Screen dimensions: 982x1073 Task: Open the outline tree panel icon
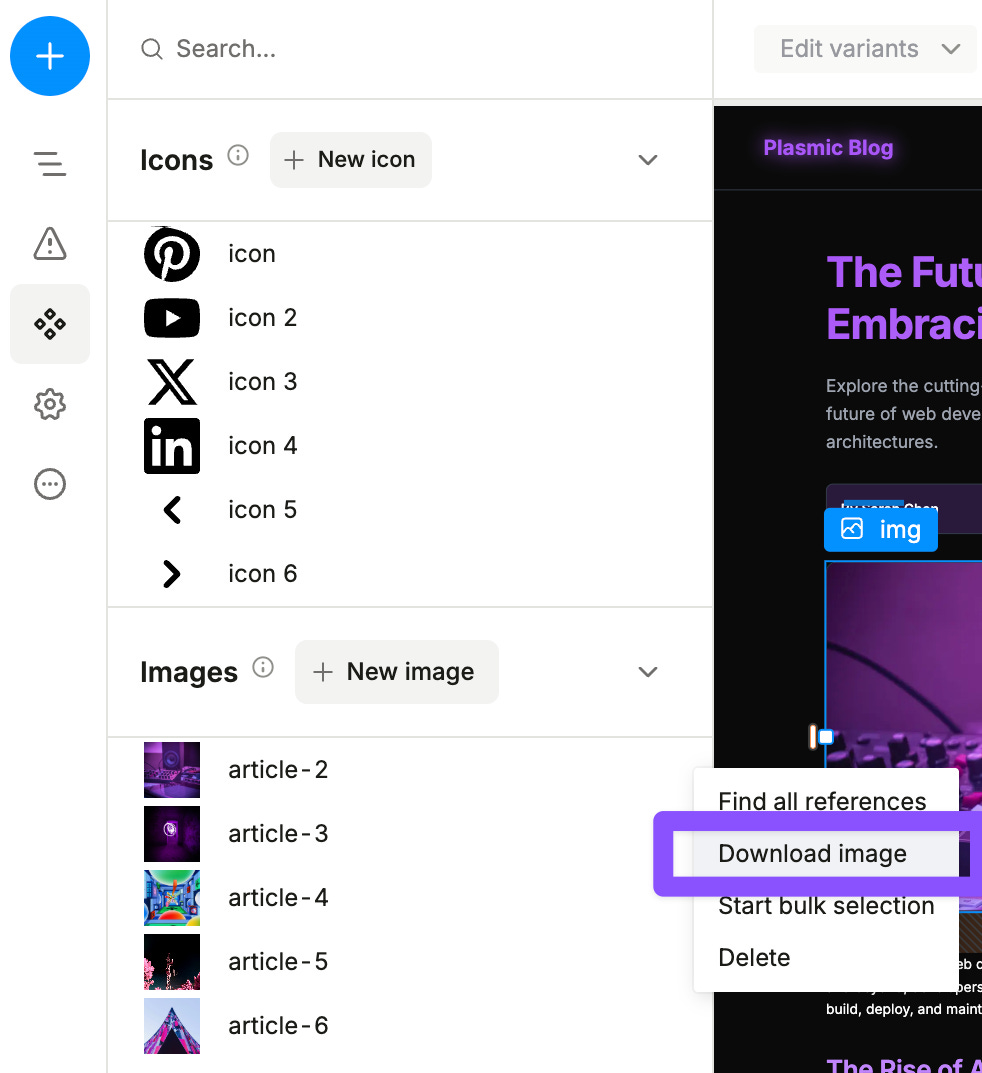tap(50, 164)
